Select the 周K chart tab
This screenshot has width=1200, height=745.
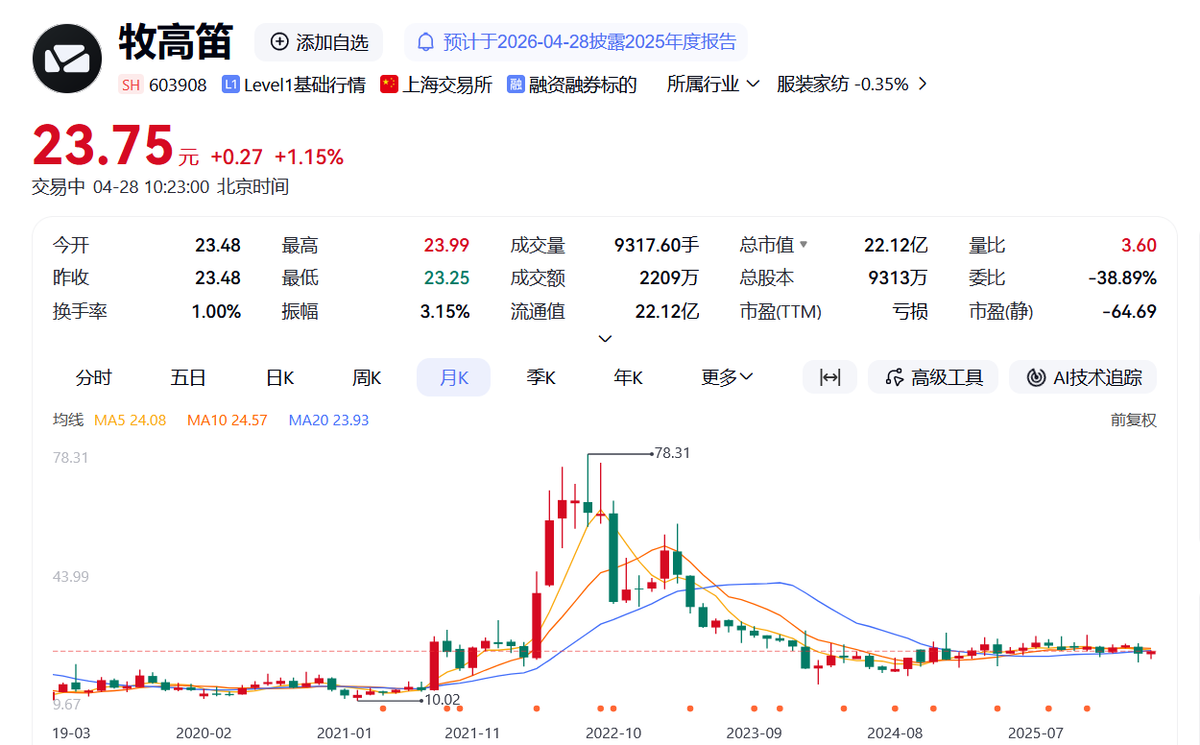click(x=367, y=377)
